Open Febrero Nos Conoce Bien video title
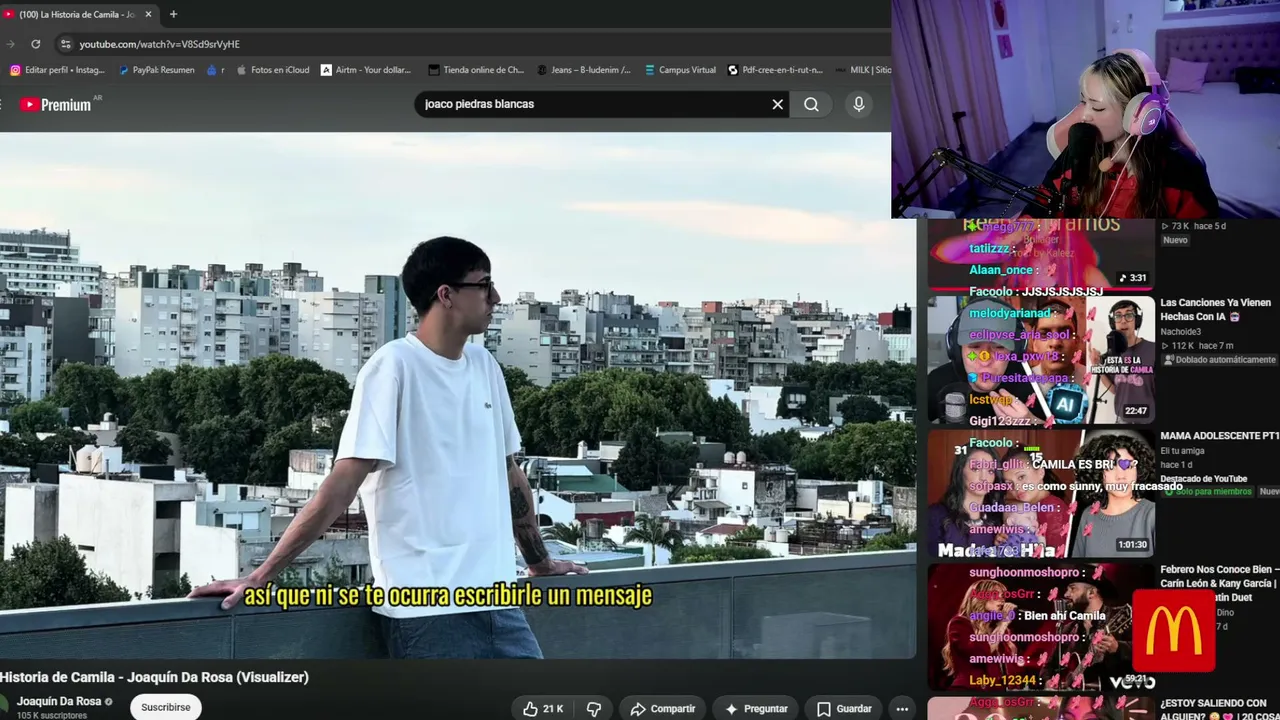1280x720 pixels. pos(1219,583)
